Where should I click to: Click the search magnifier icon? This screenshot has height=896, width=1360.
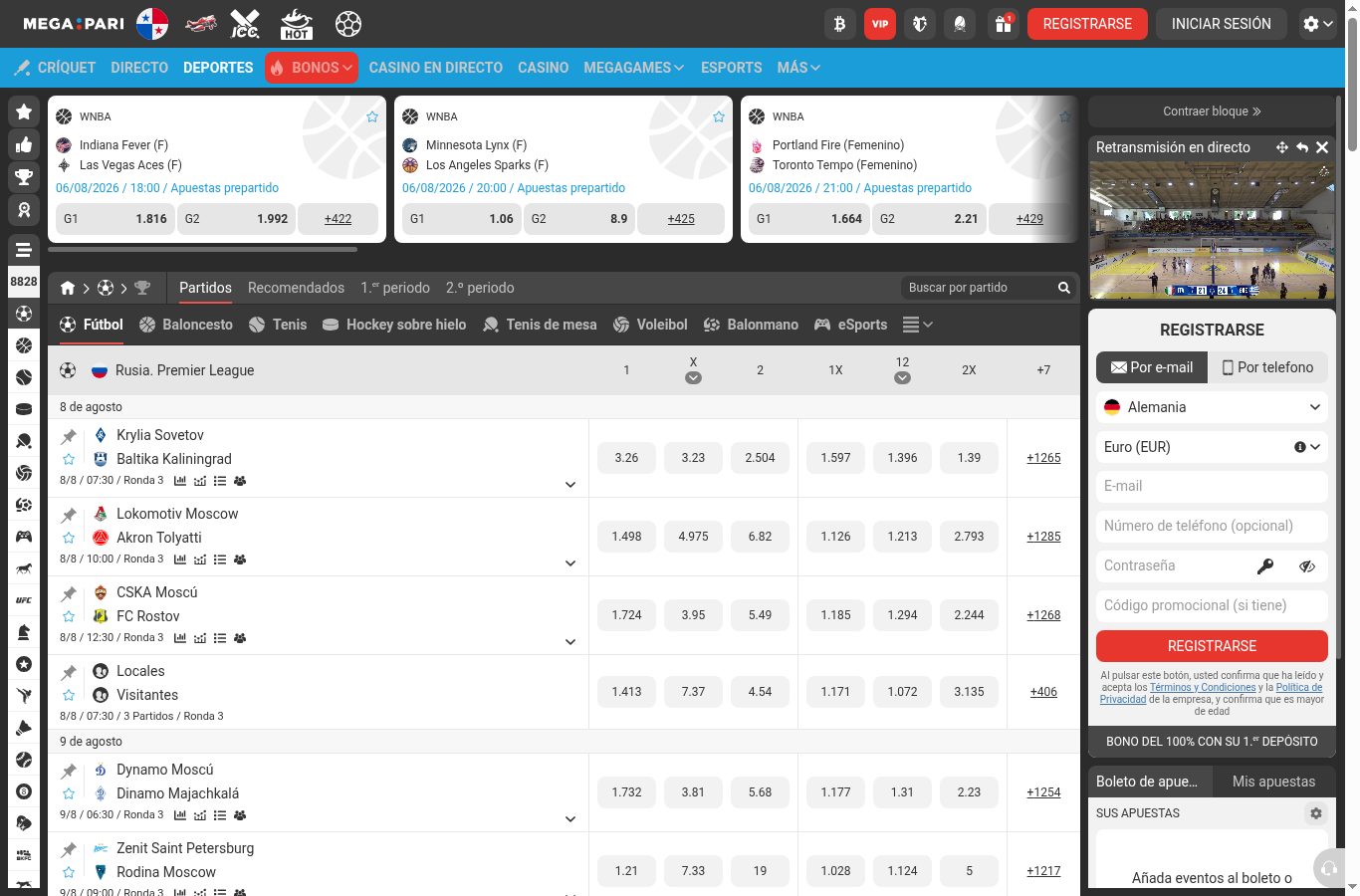point(1063,288)
